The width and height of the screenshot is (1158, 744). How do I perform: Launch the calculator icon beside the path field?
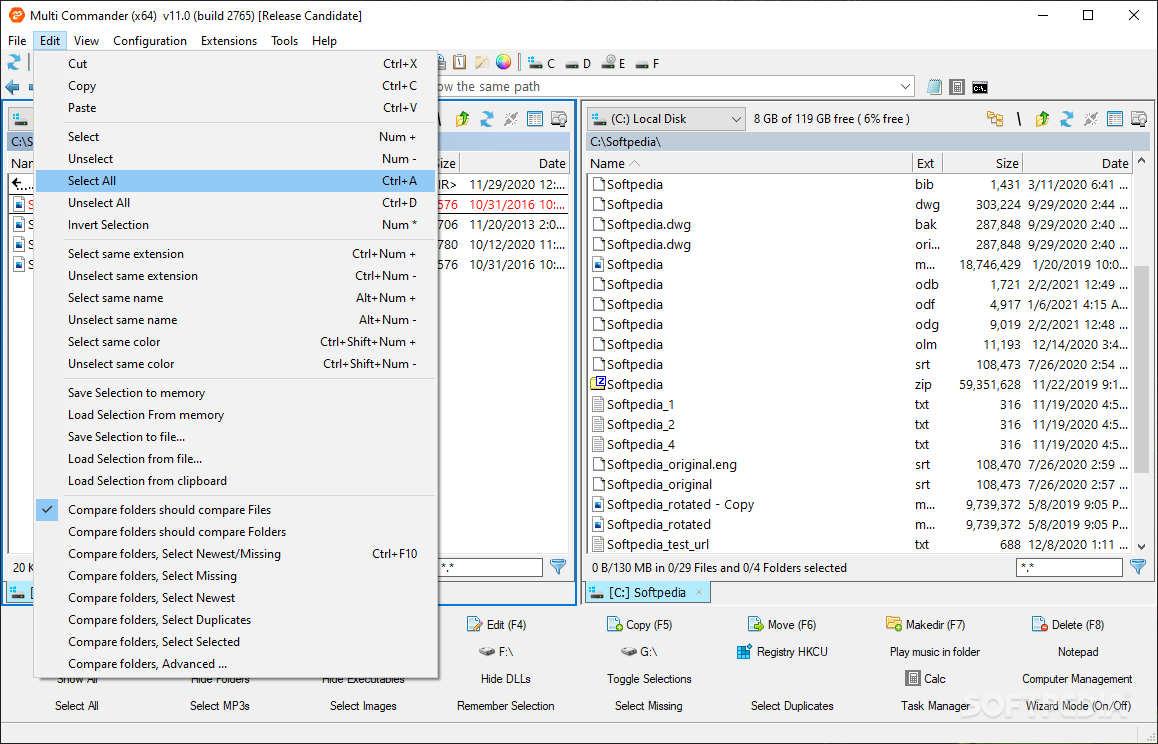[957, 87]
